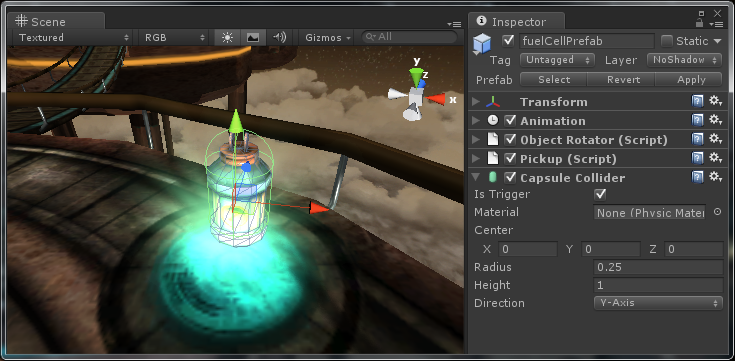Open the Direction Y-Axis dropdown

[658, 303]
